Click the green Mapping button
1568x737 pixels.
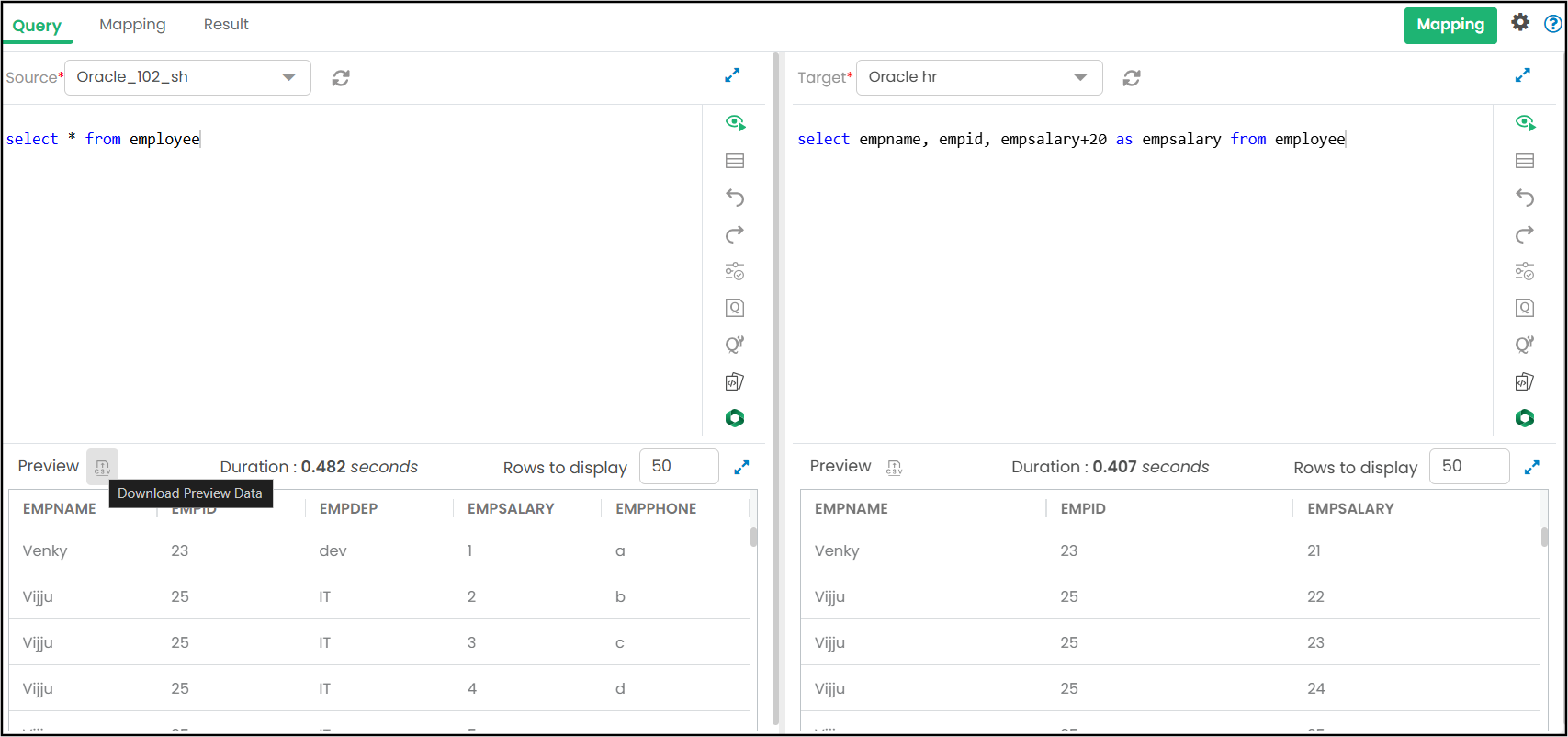point(1450,25)
